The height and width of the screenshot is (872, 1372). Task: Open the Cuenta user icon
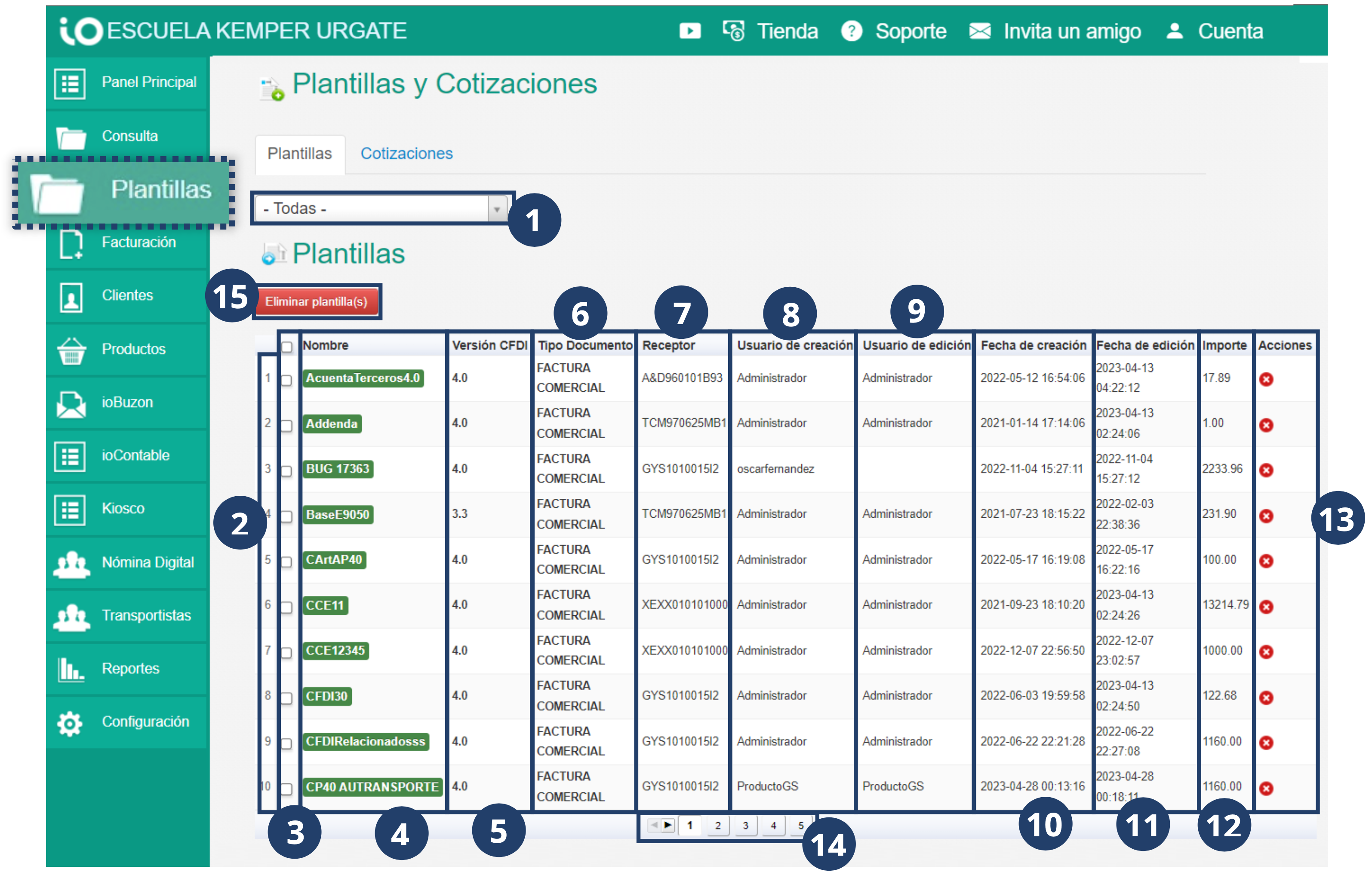click(1174, 31)
